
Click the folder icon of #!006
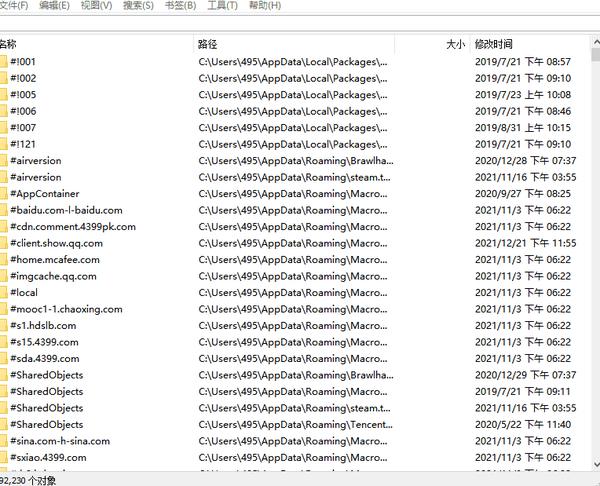tap(3, 111)
